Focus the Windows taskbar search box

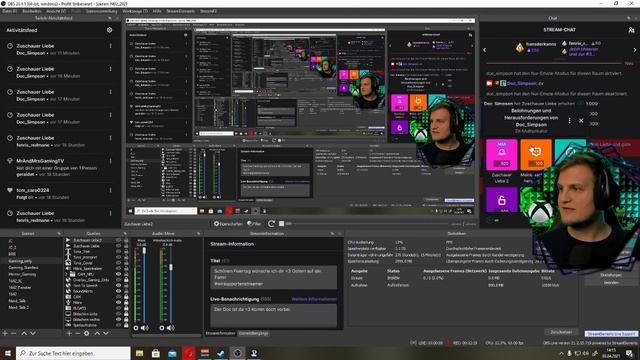73,353
